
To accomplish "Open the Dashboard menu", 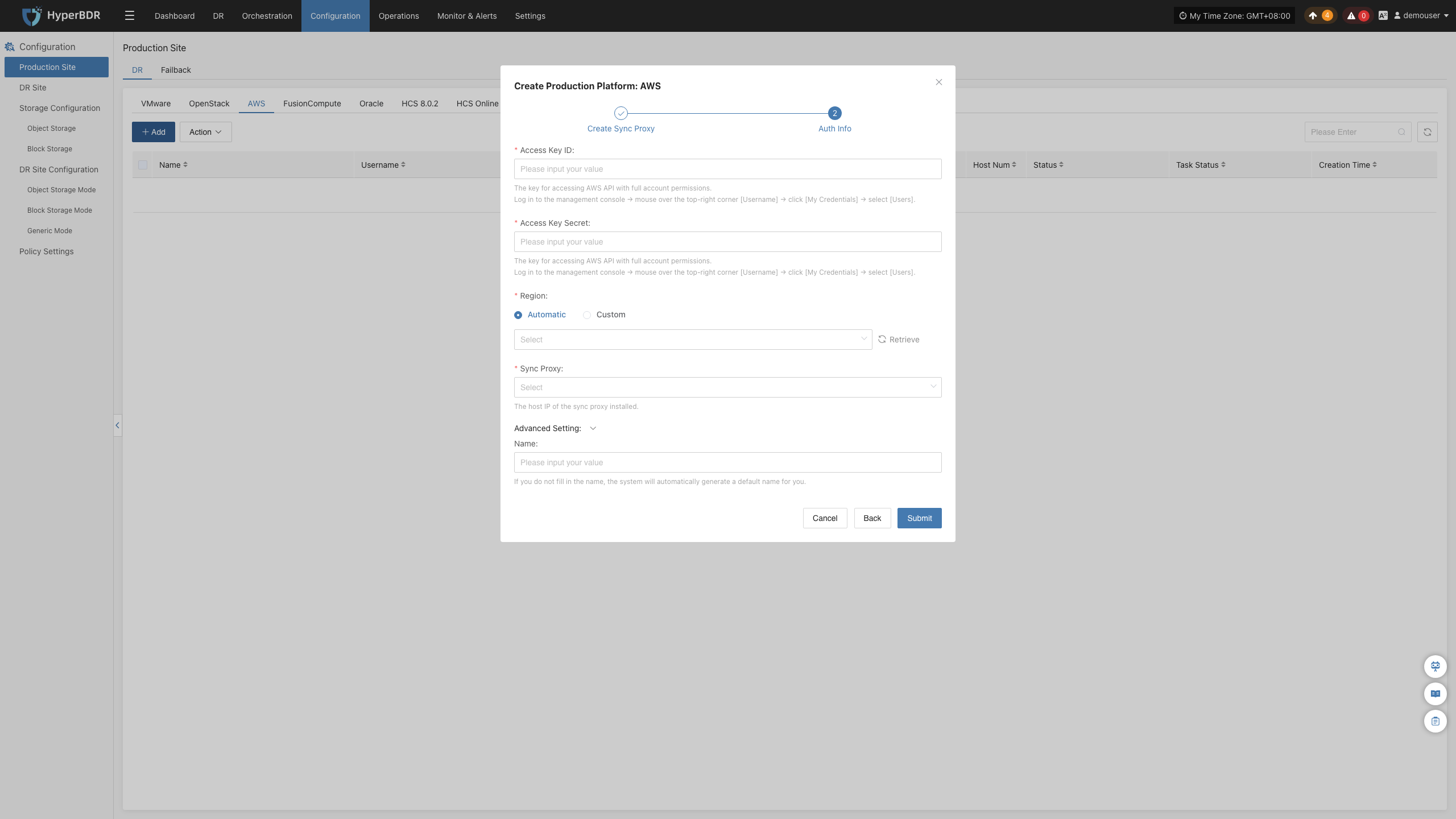I will coord(175,16).
